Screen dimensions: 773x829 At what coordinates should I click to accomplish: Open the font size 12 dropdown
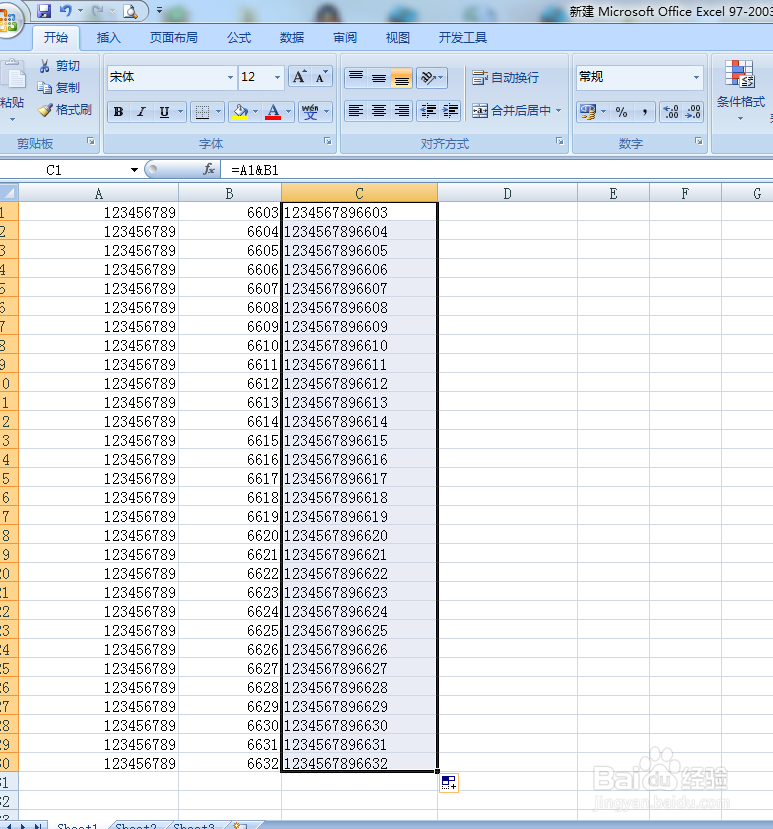click(x=277, y=77)
